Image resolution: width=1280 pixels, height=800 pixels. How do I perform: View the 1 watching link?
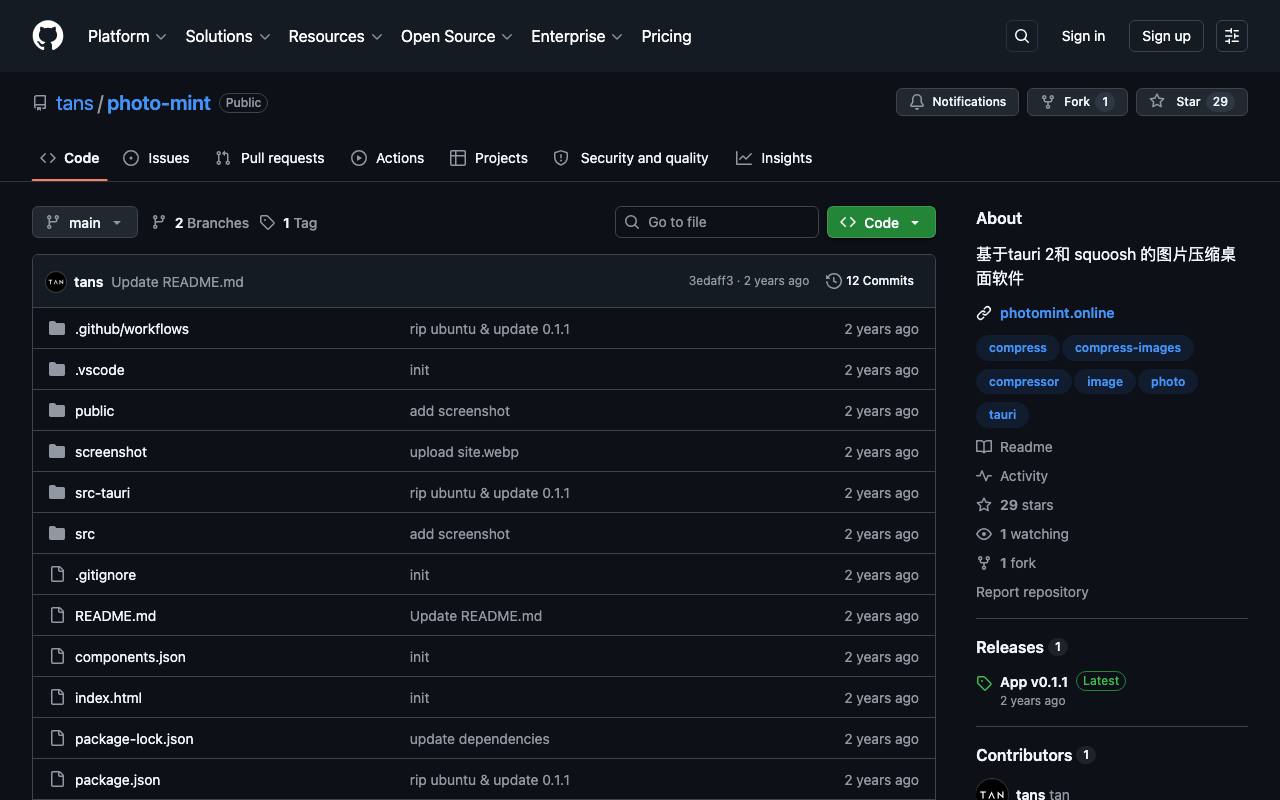[x=1022, y=534]
